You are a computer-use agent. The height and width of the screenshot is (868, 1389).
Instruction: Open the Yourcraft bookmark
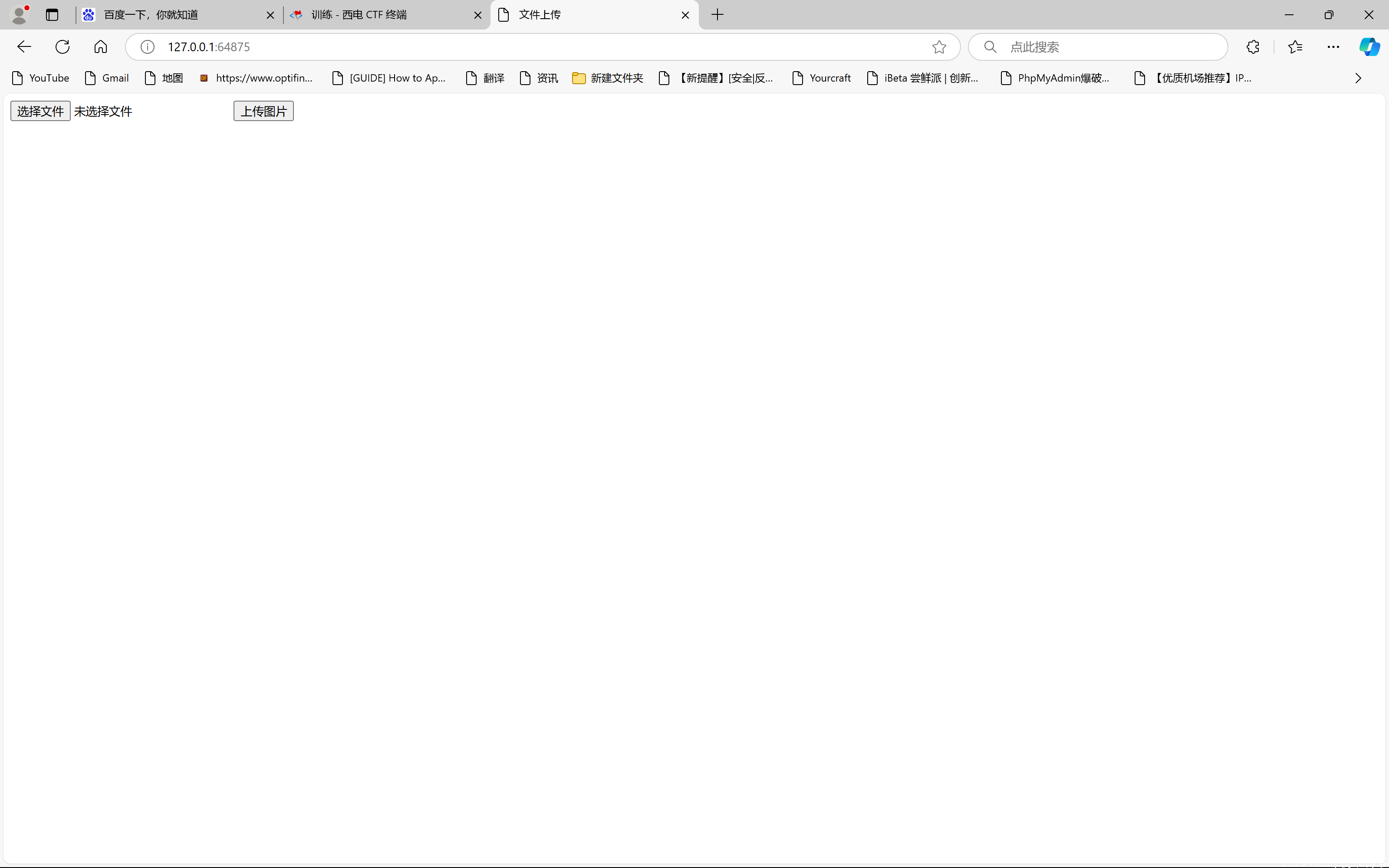tap(822, 78)
